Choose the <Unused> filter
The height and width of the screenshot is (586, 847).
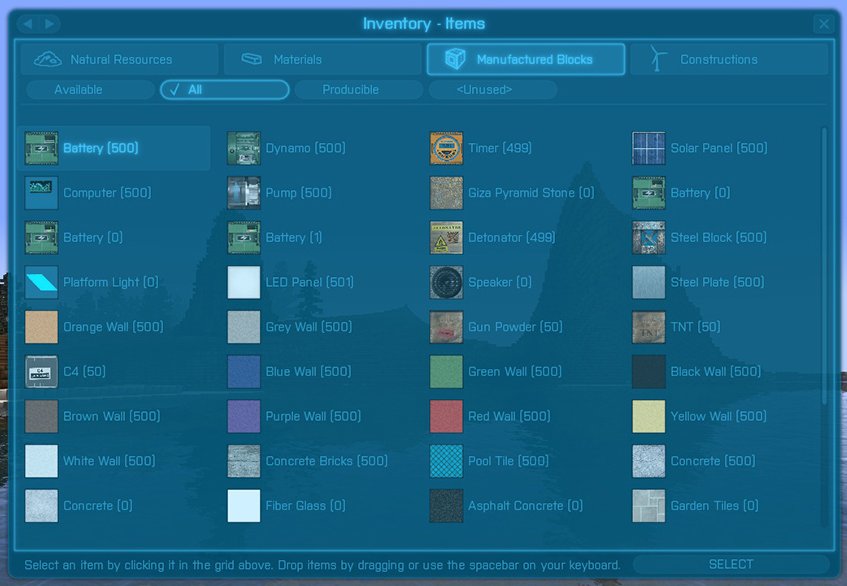(x=493, y=90)
